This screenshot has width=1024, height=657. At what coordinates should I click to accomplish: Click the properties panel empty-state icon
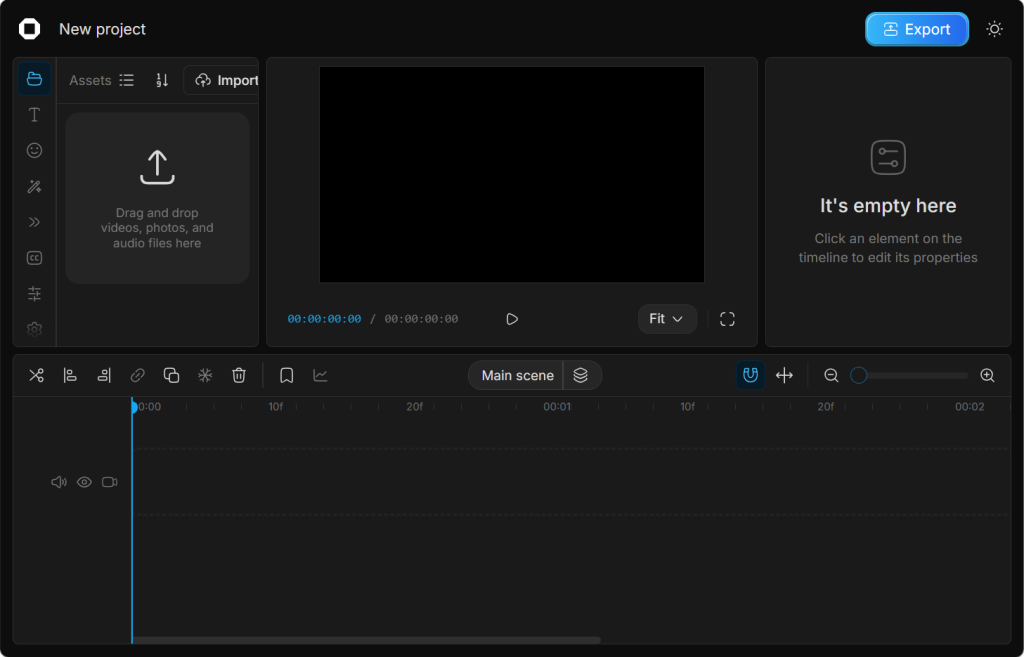coord(888,157)
